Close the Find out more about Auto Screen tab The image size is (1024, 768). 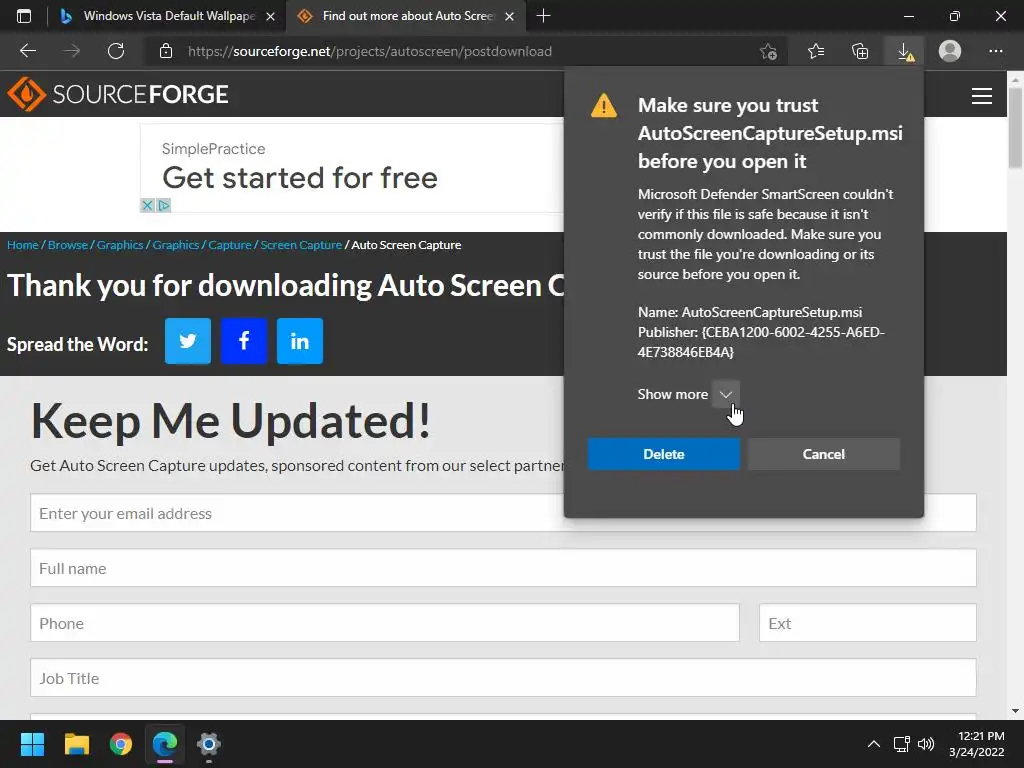[x=509, y=16]
